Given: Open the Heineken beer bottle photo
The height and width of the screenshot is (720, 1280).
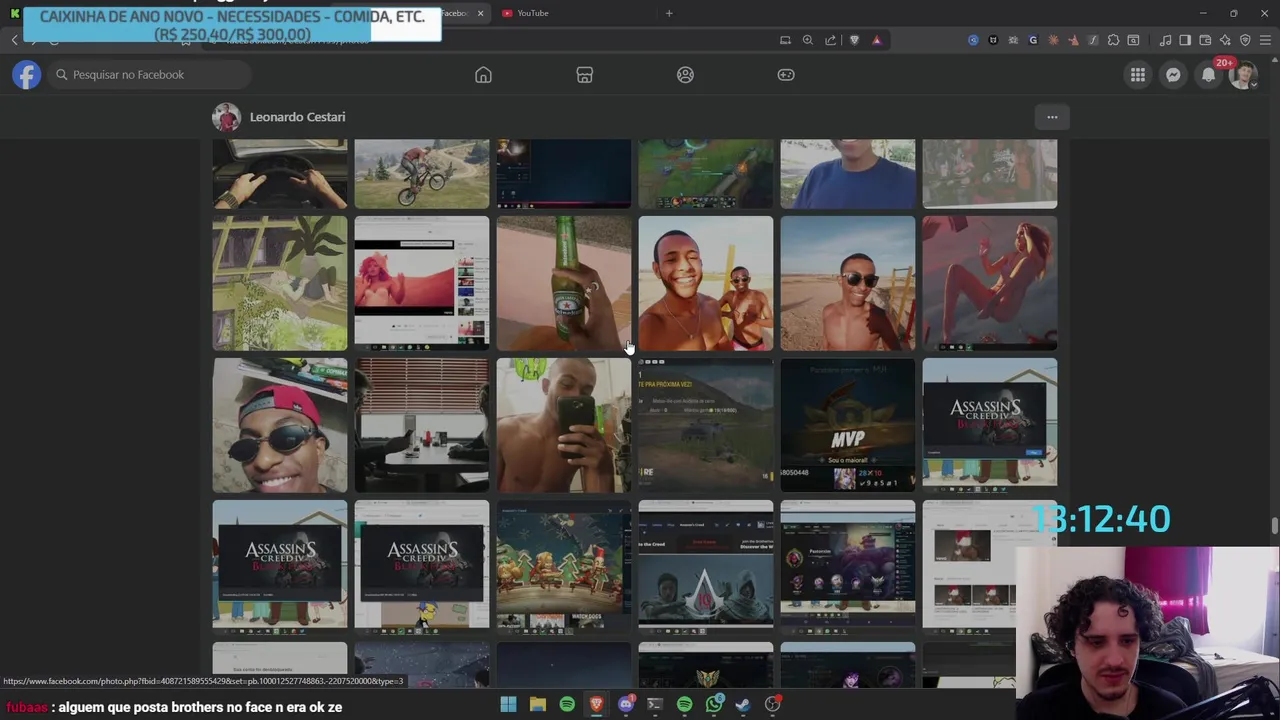Looking at the screenshot, I should (564, 283).
